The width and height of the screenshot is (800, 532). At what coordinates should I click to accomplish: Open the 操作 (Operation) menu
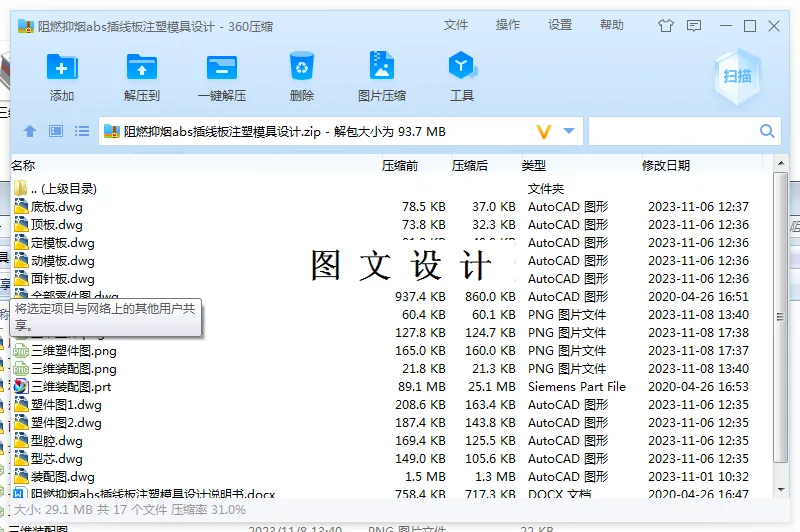pos(508,25)
